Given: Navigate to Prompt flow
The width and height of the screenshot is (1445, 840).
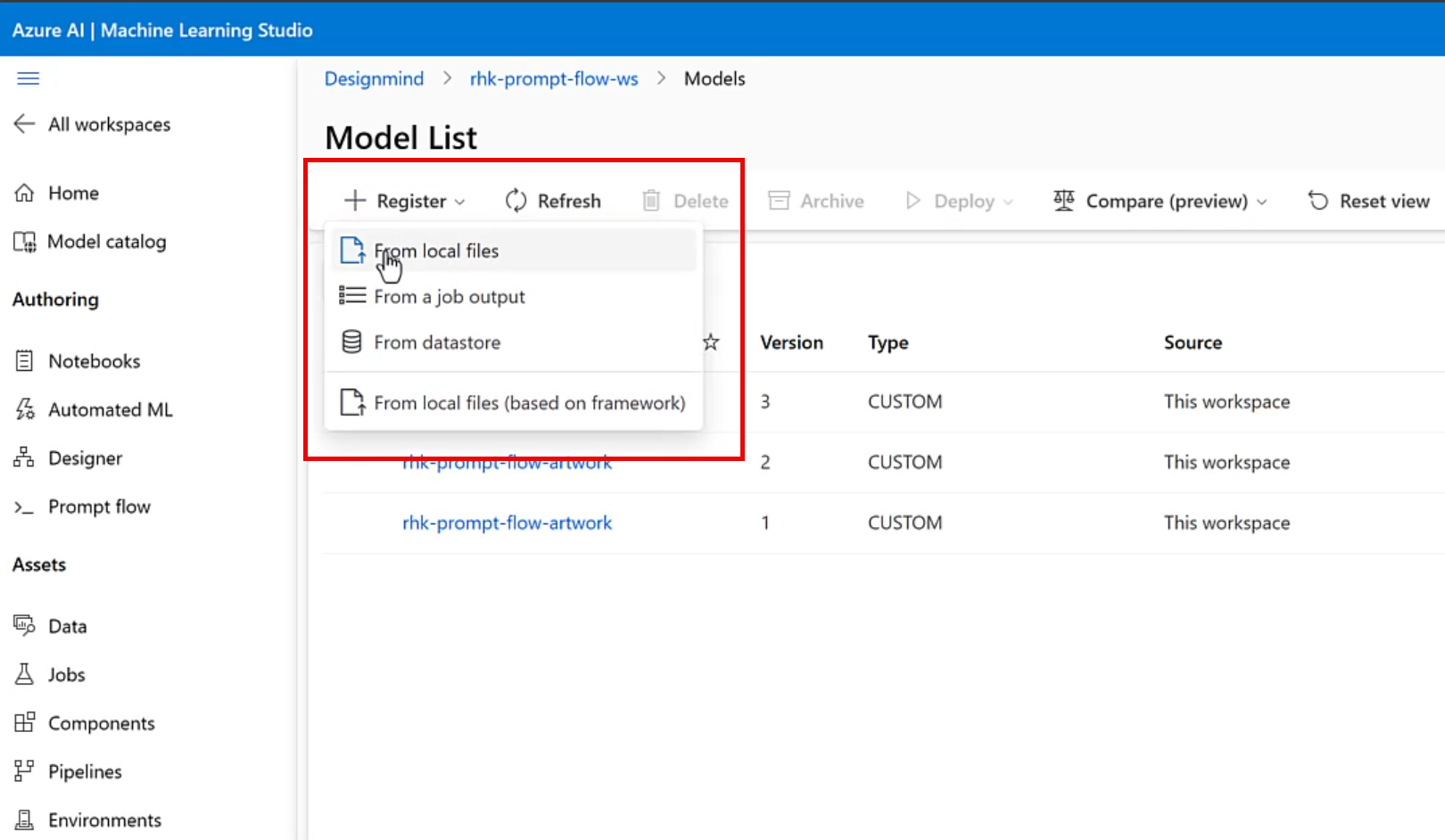Looking at the screenshot, I should click(99, 506).
